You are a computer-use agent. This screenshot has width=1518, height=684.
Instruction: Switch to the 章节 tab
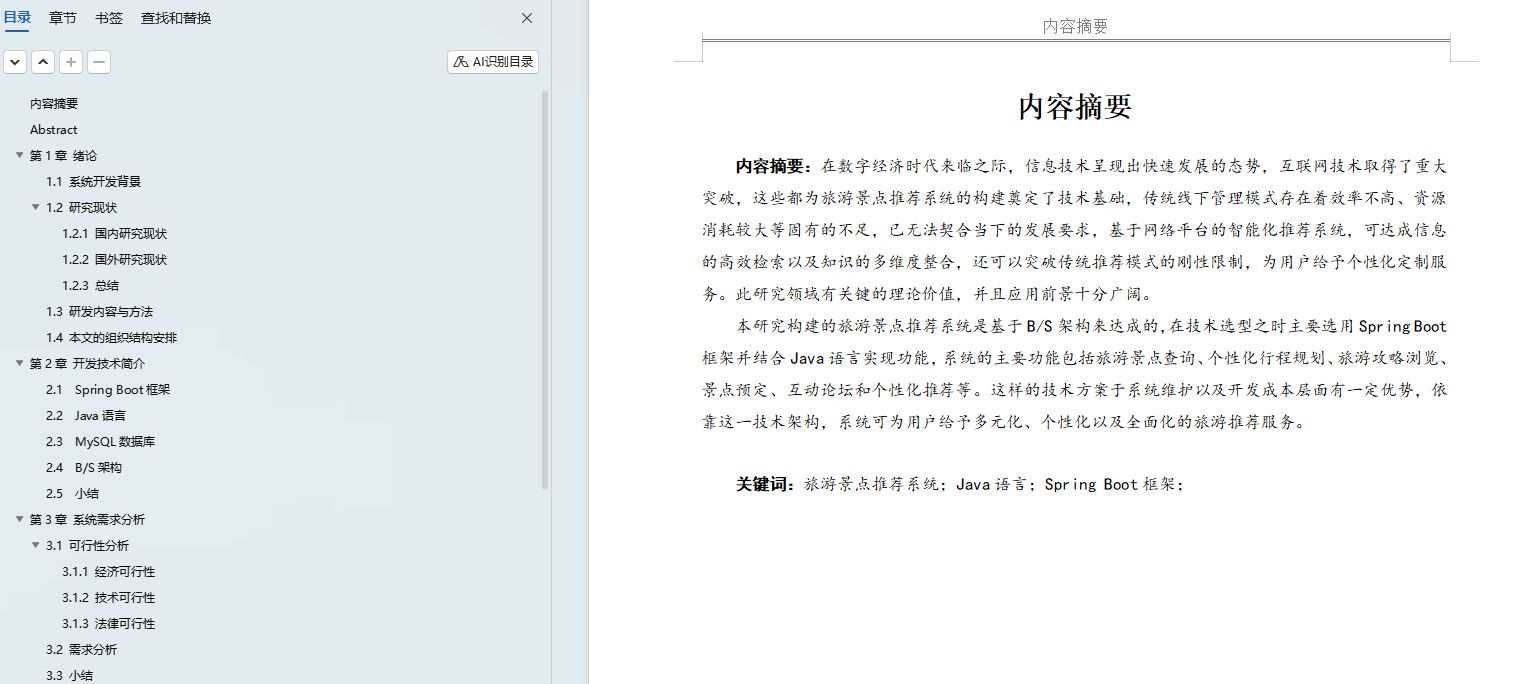[63, 18]
